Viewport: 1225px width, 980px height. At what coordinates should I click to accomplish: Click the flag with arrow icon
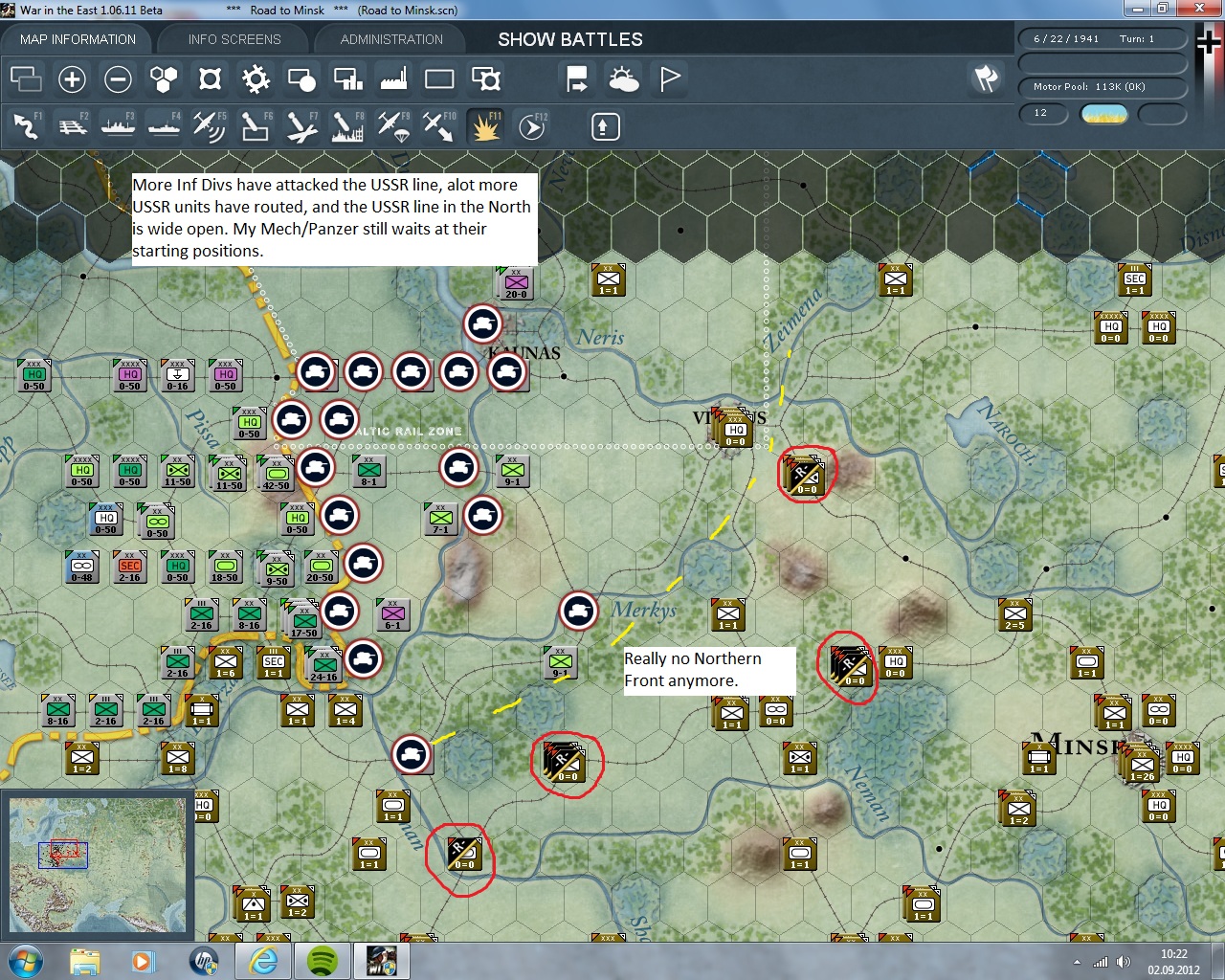(577, 78)
